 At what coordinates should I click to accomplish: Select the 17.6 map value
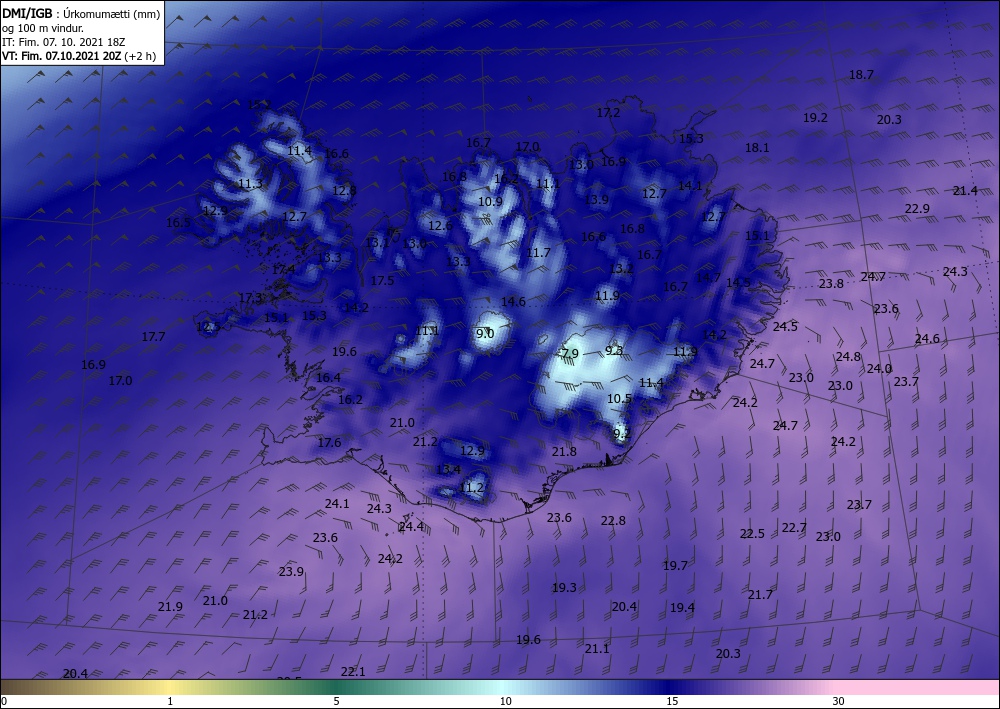click(329, 442)
